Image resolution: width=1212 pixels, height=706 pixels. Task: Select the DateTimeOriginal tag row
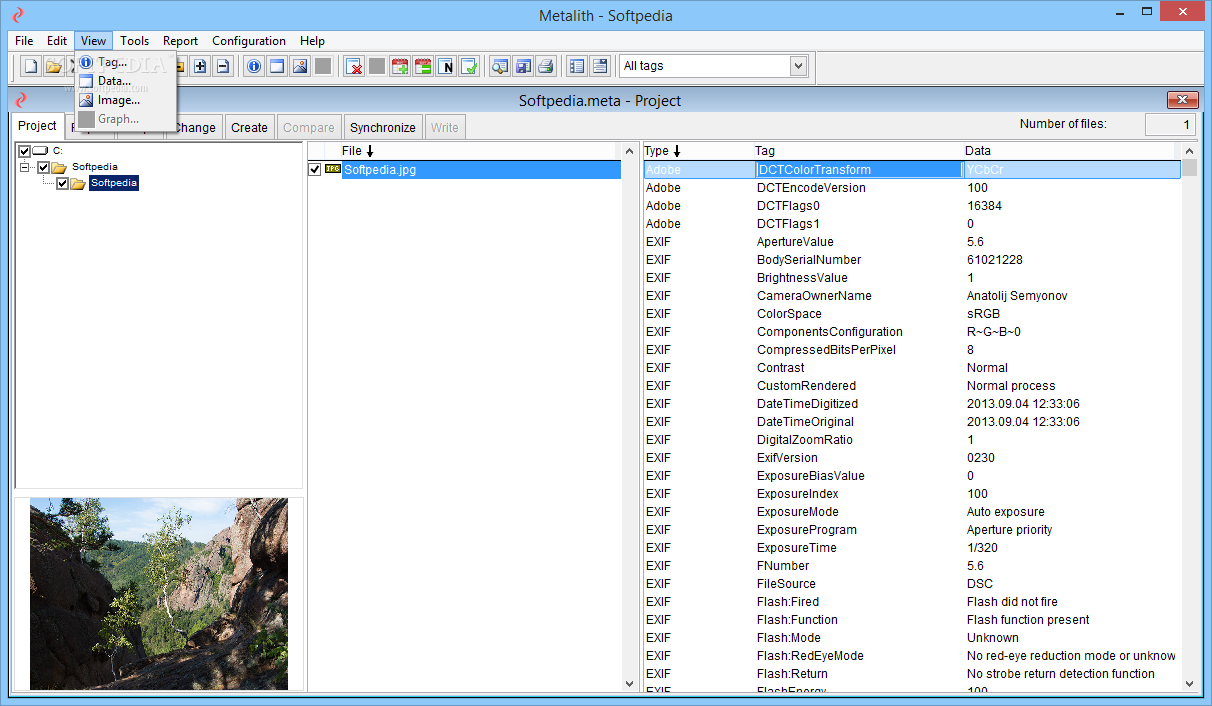912,422
